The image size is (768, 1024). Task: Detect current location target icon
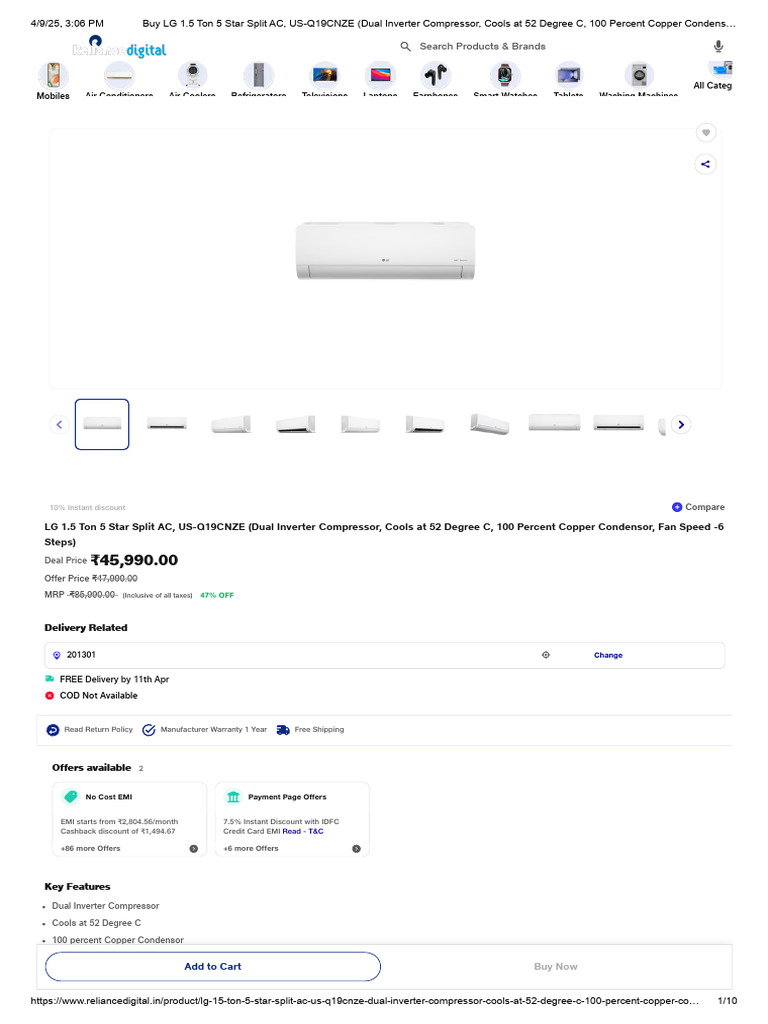pyautogui.click(x=546, y=655)
